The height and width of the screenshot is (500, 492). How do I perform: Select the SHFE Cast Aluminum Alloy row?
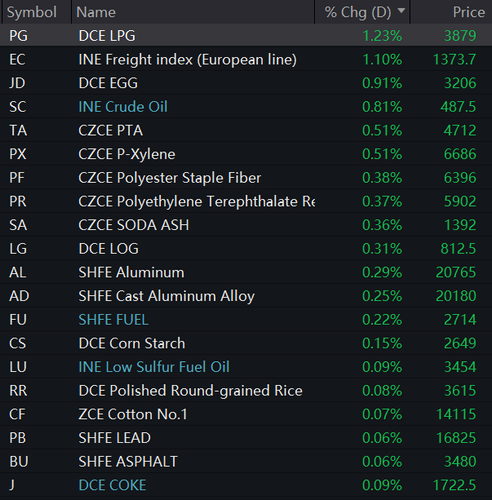pyautogui.click(x=246, y=296)
